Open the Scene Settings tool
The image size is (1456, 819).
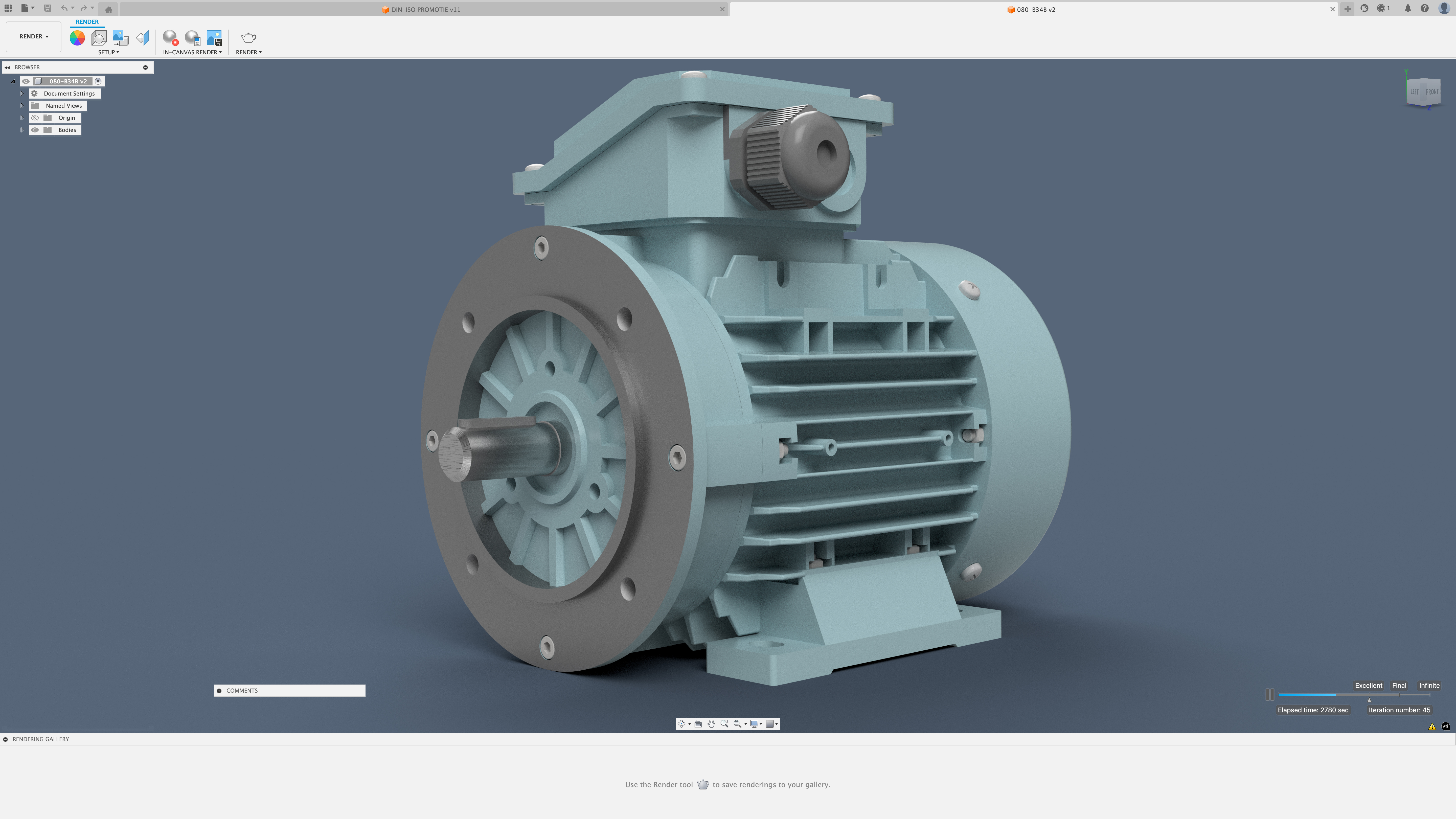pos(99,38)
